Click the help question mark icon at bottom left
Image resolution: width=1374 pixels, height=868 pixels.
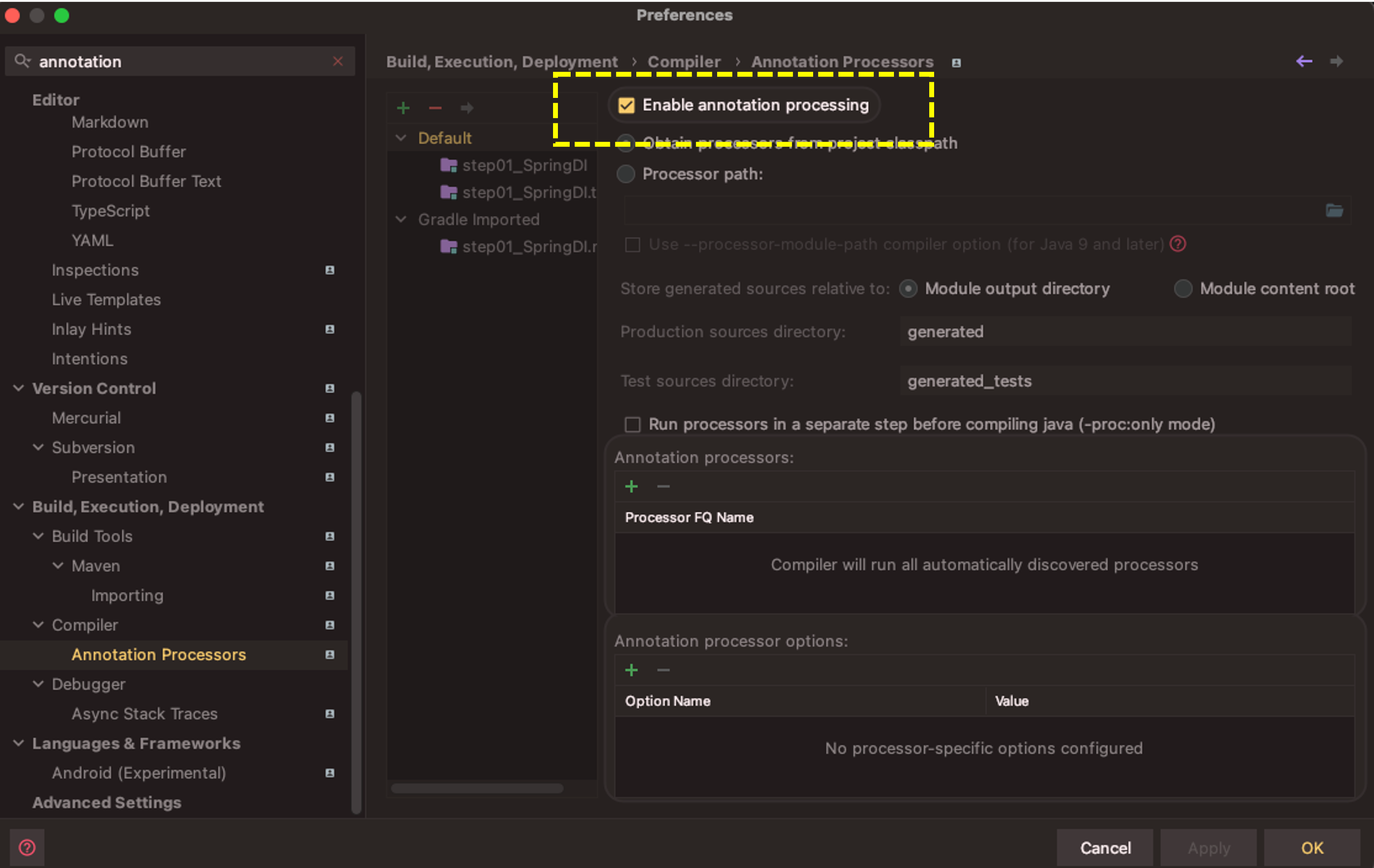[27, 847]
